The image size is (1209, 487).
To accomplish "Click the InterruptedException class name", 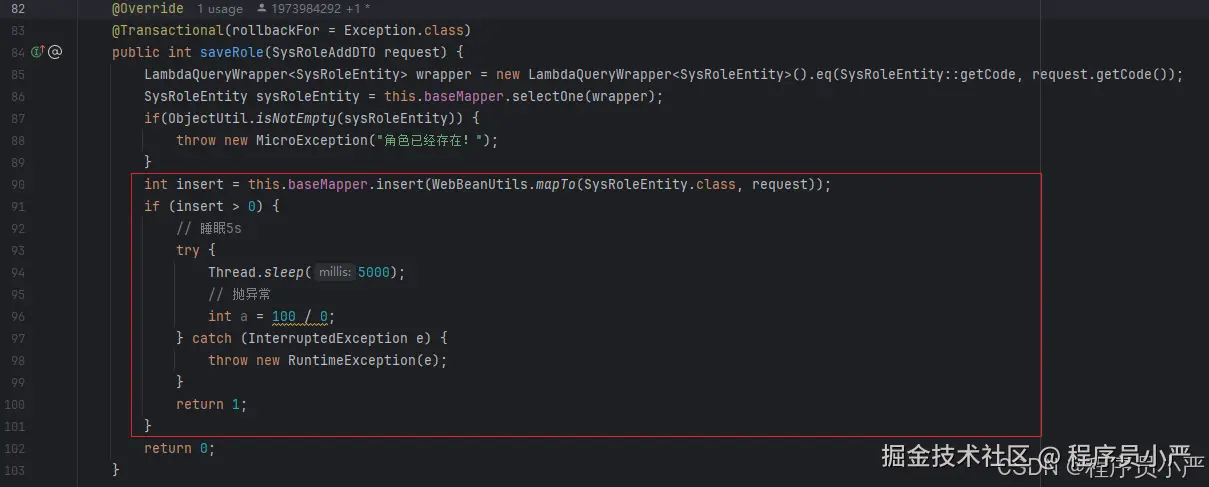I will point(328,338).
